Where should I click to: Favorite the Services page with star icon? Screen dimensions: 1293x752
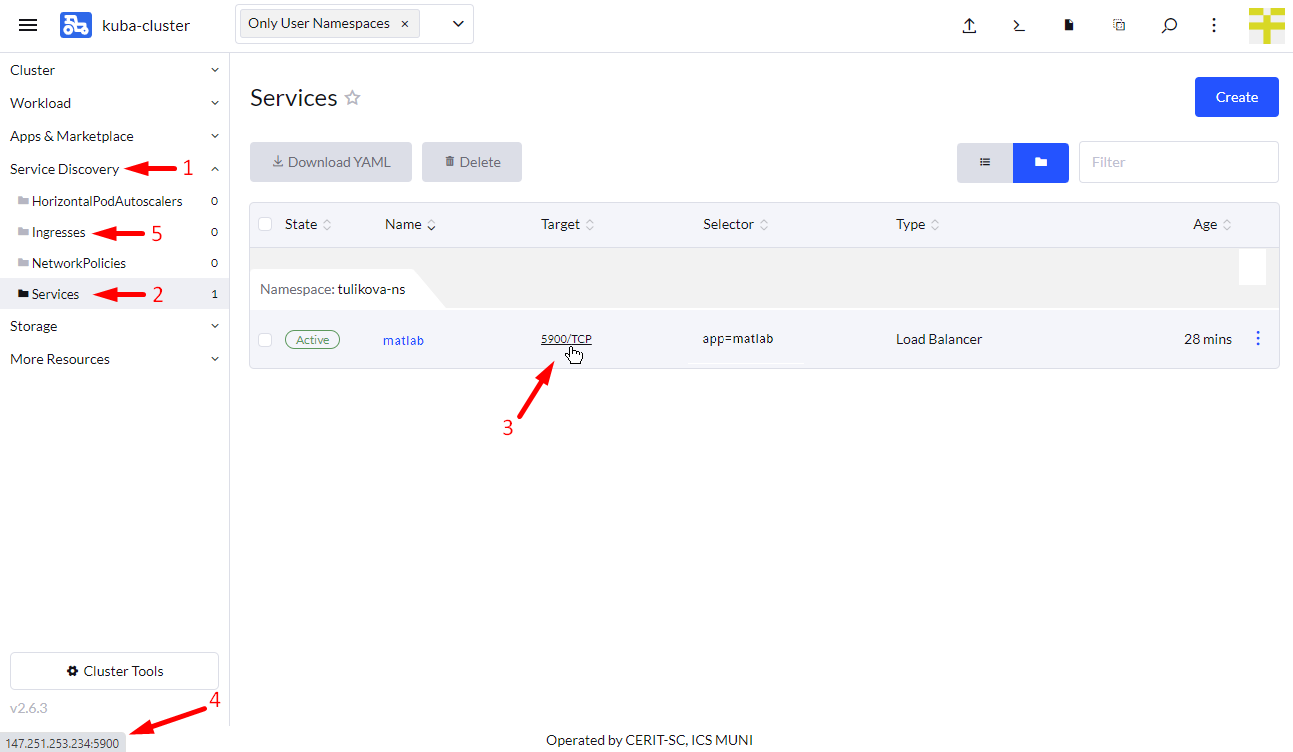click(x=352, y=98)
